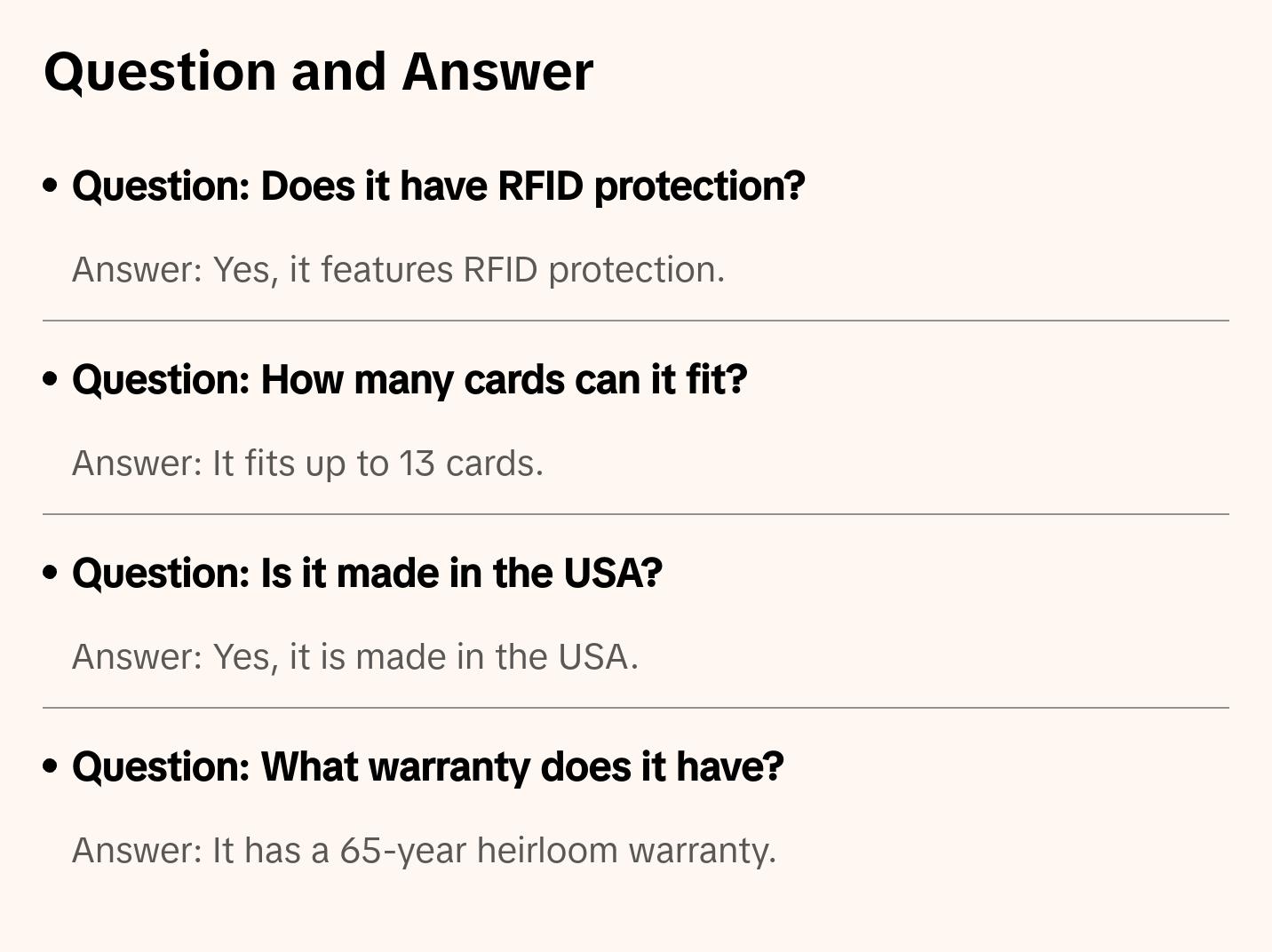The width and height of the screenshot is (1272, 952).
Task: Open the "How many cards can it fit?" question
Action: [409, 380]
